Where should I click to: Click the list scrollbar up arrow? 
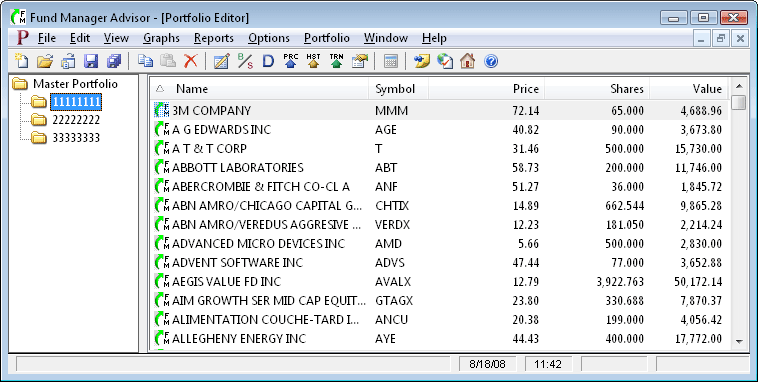tap(739, 87)
